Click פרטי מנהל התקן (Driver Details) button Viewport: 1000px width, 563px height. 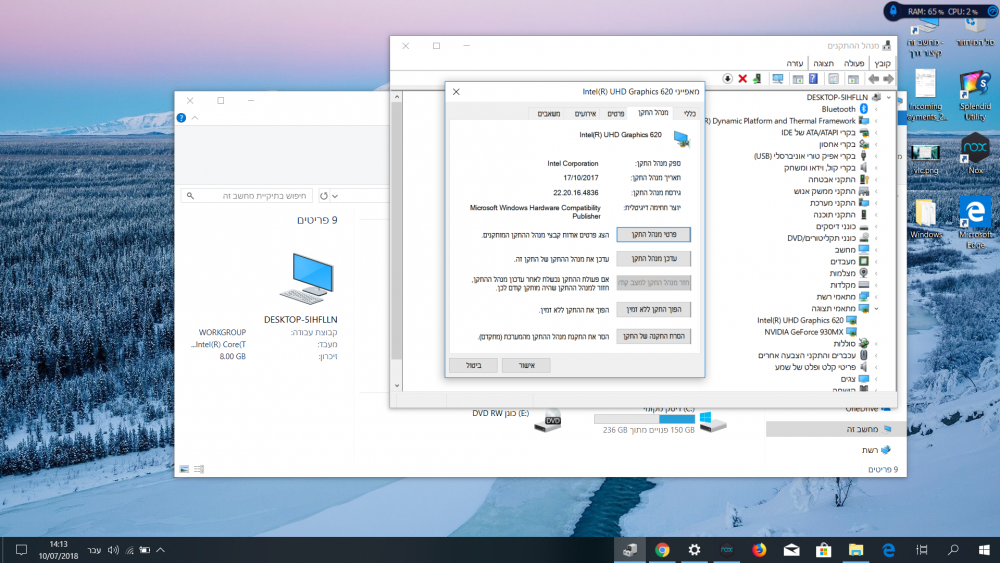click(653, 235)
